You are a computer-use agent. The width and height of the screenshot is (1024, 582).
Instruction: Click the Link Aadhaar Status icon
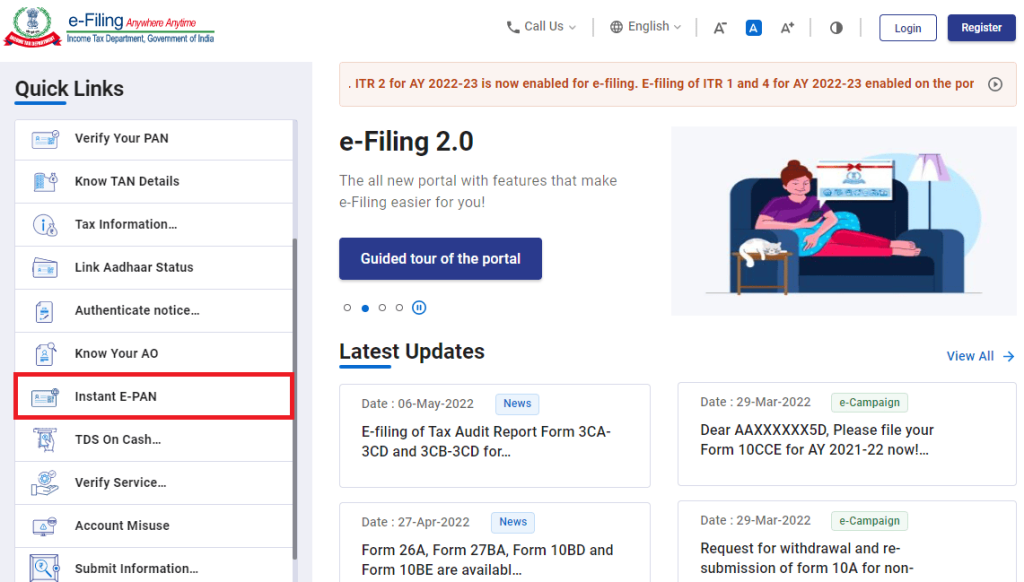(45, 268)
